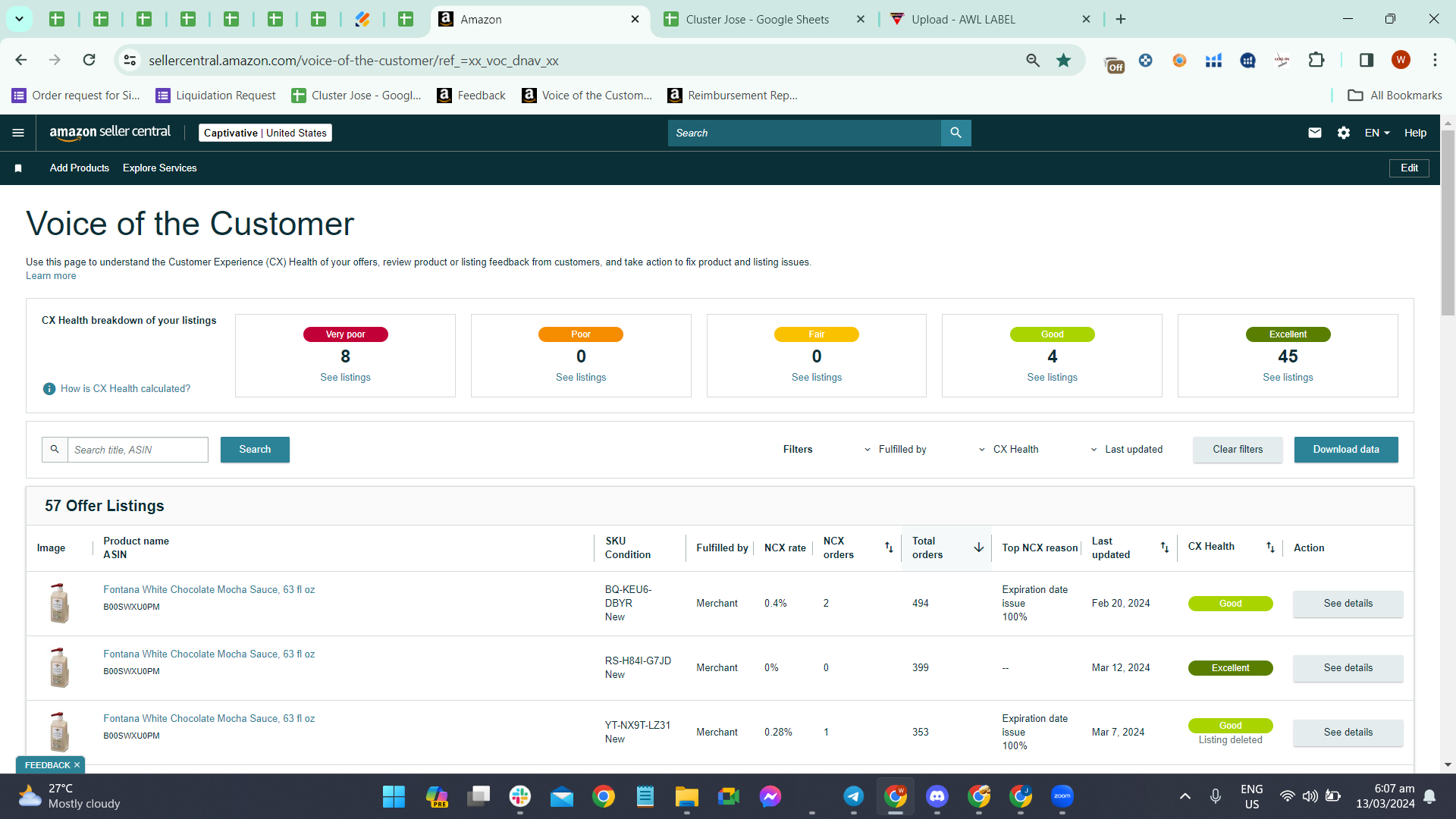This screenshot has width=1456, height=819.
Task: Open the Seller Central settings gear
Action: (1344, 133)
